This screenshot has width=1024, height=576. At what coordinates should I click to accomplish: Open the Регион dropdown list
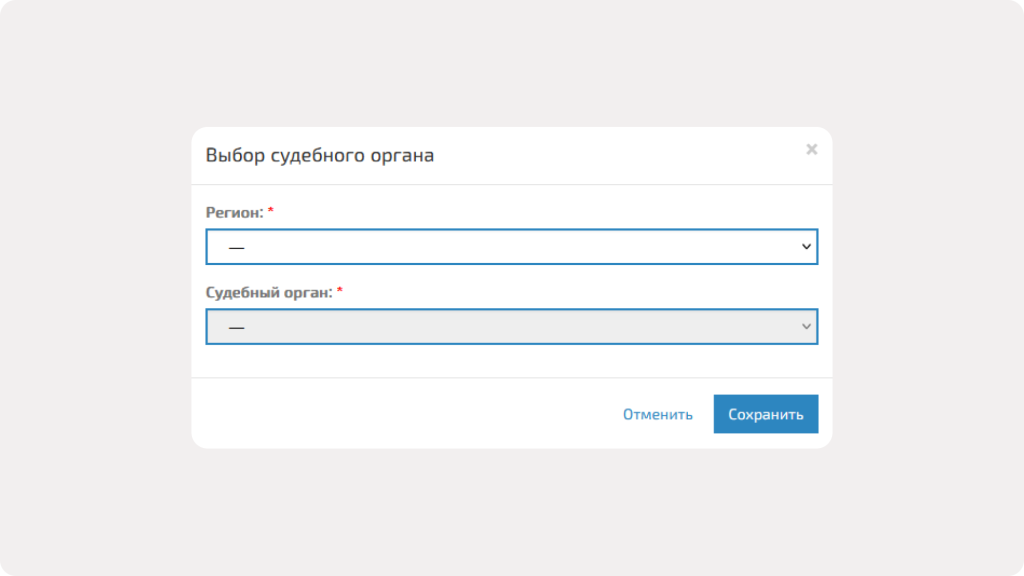click(511, 247)
